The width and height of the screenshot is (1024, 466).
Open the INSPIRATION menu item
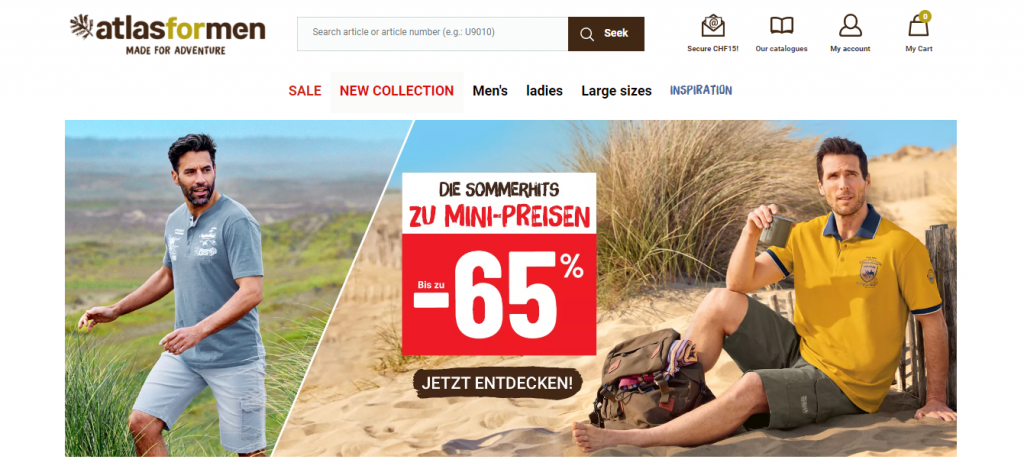point(701,90)
